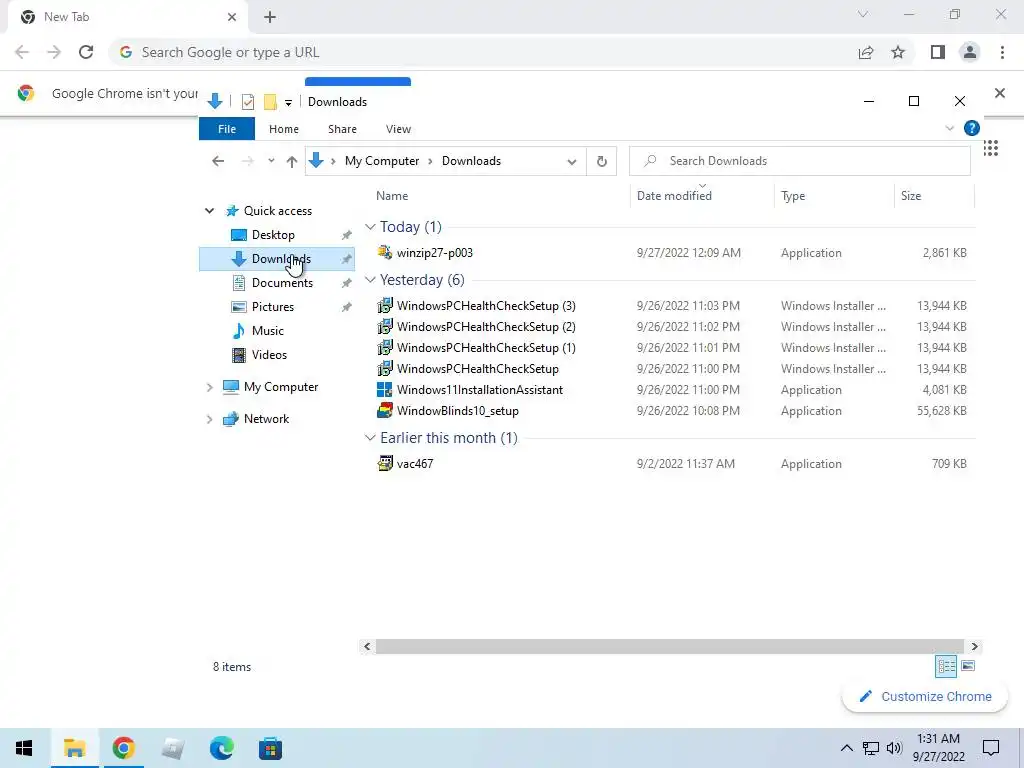This screenshot has width=1024, height=768.
Task: Collapse the Earlier this month group
Action: coord(370,438)
